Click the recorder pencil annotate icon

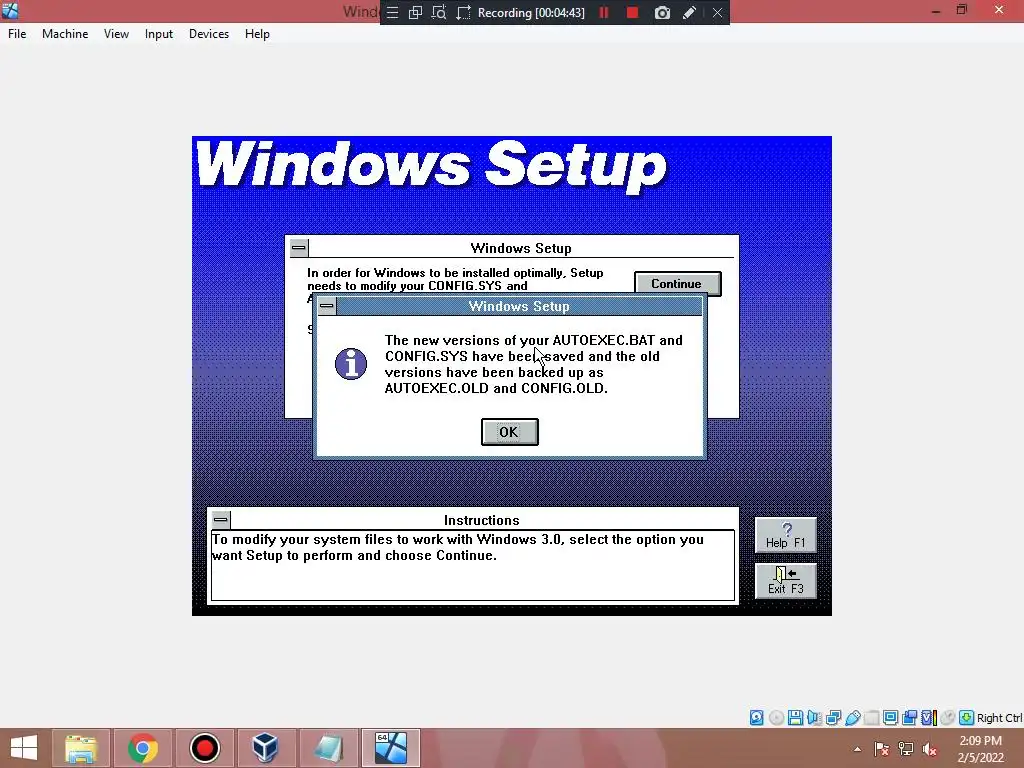(x=690, y=12)
